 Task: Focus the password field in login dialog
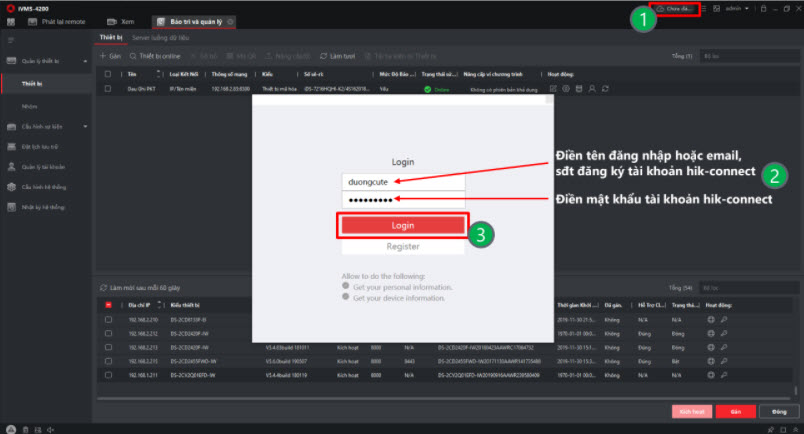(x=402, y=200)
